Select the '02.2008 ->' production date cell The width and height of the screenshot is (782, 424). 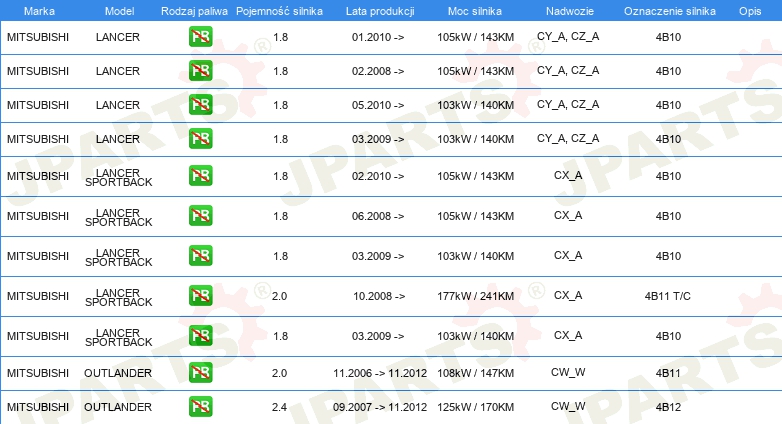coord(378,71)
